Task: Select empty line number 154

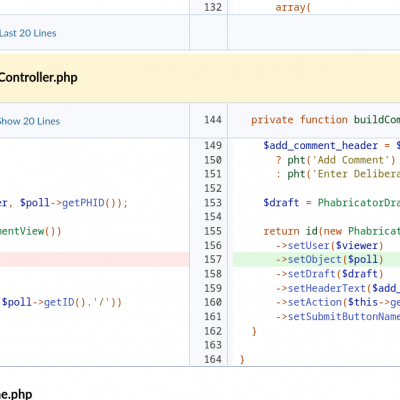Action: click(213, 217)
